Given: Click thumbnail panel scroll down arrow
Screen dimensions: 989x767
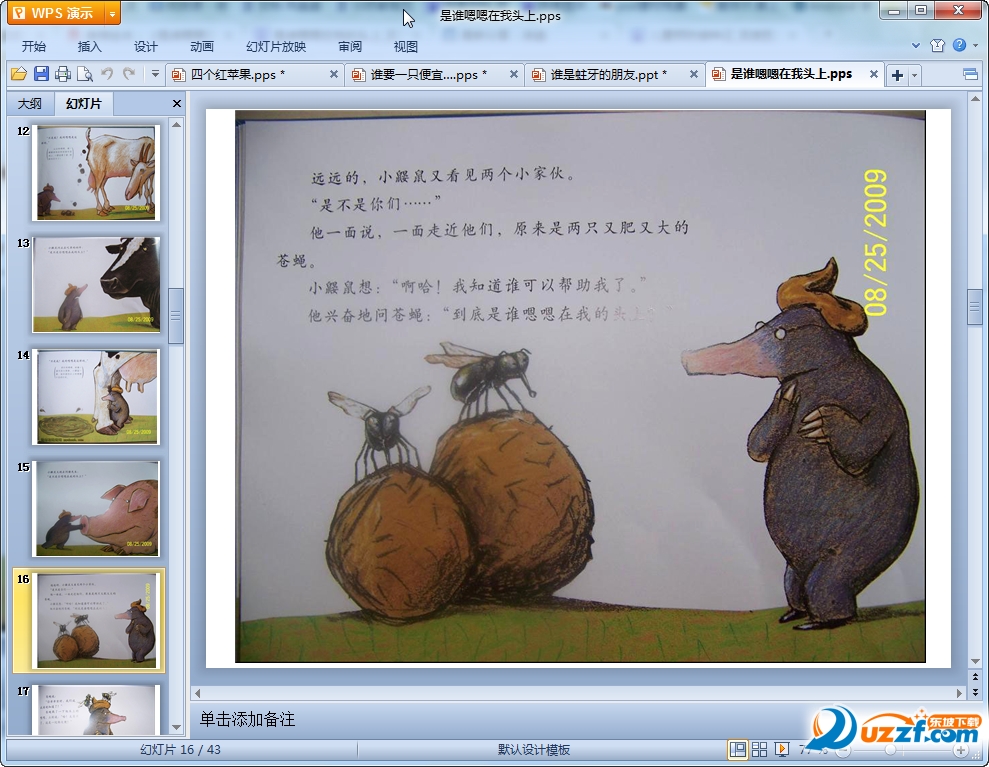Looking at the screenshot, I should coord(177,727).
